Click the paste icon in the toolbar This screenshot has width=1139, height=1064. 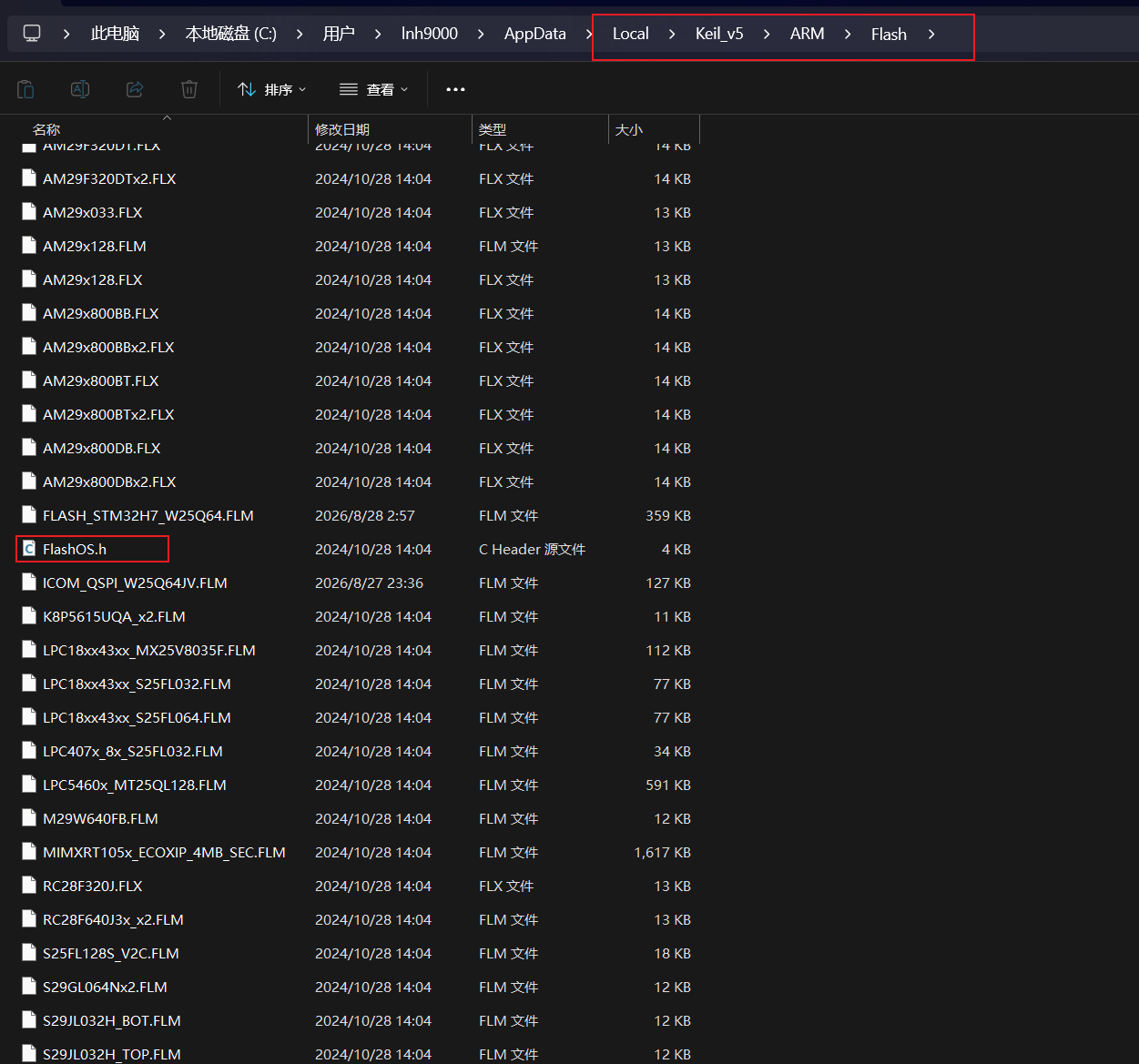25,89
